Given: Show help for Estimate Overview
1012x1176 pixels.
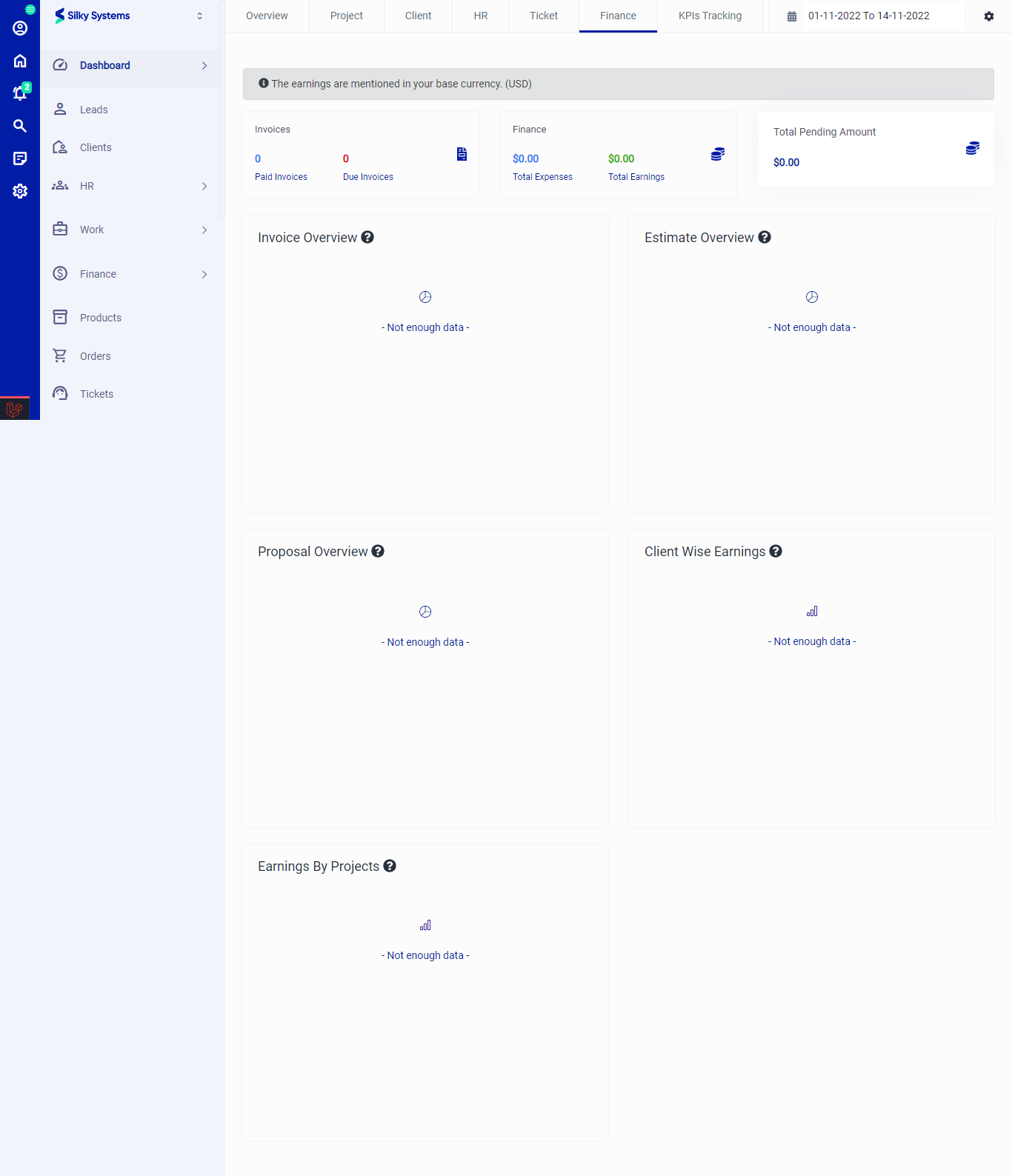Looking at the screenshot, I should 765,237.
